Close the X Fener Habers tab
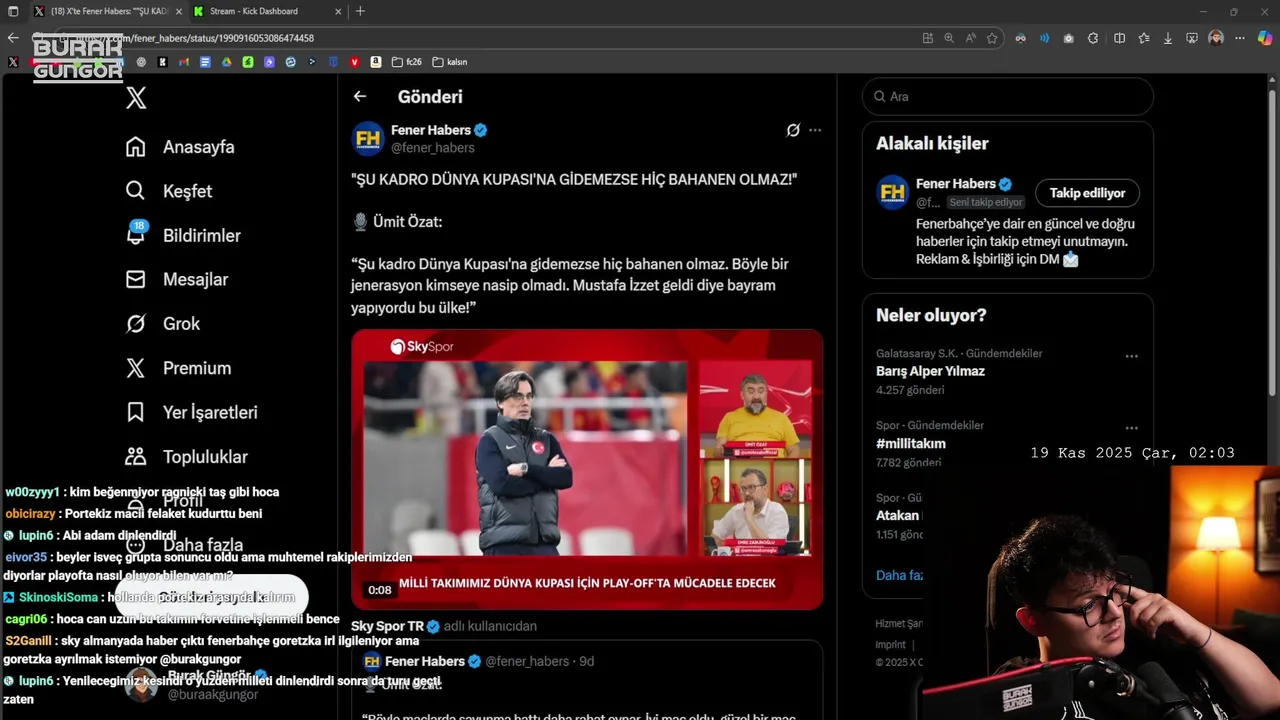 coord(177,11)
